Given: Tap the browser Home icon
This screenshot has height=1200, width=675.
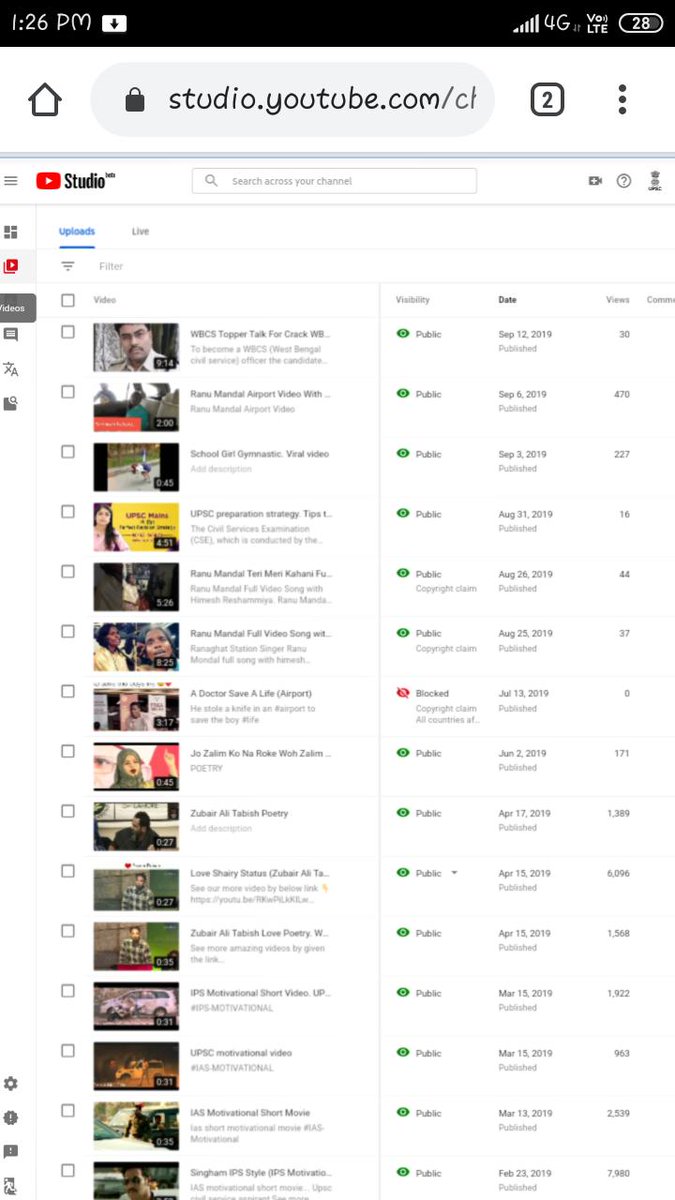Looking at the screenshot, I should (x=45, y=99).
